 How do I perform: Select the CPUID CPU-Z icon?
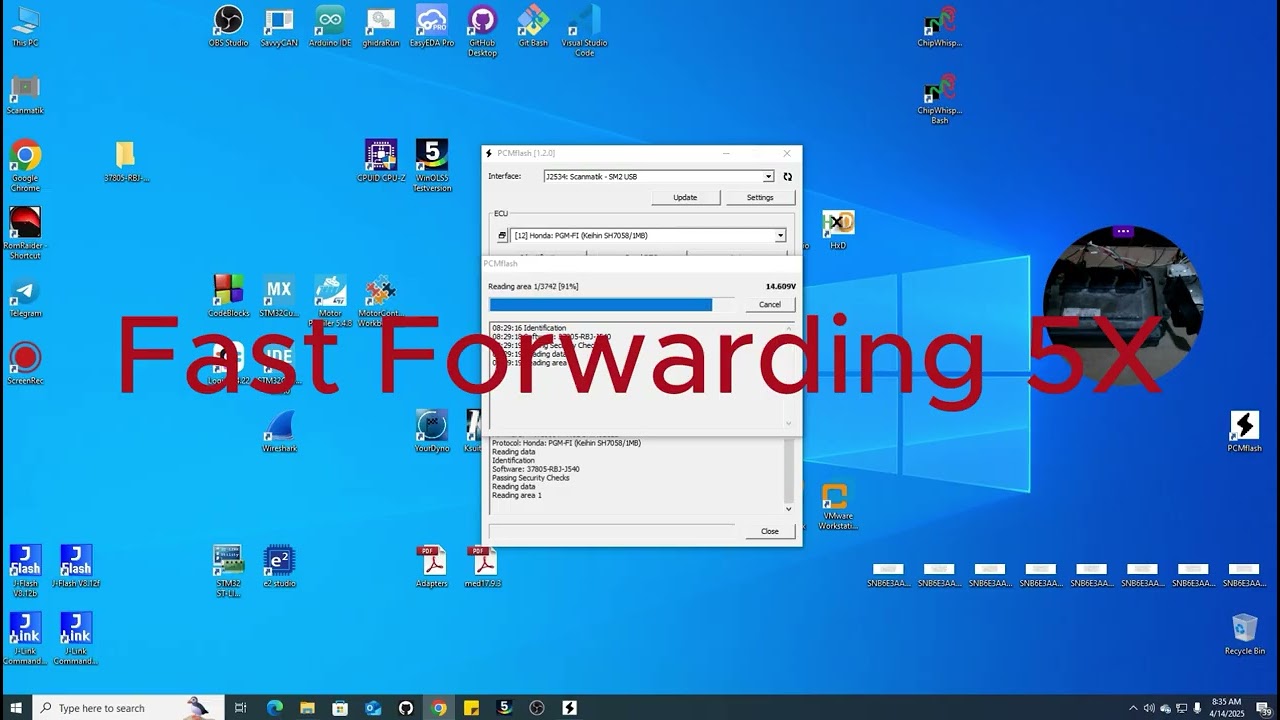coord(381,160)
